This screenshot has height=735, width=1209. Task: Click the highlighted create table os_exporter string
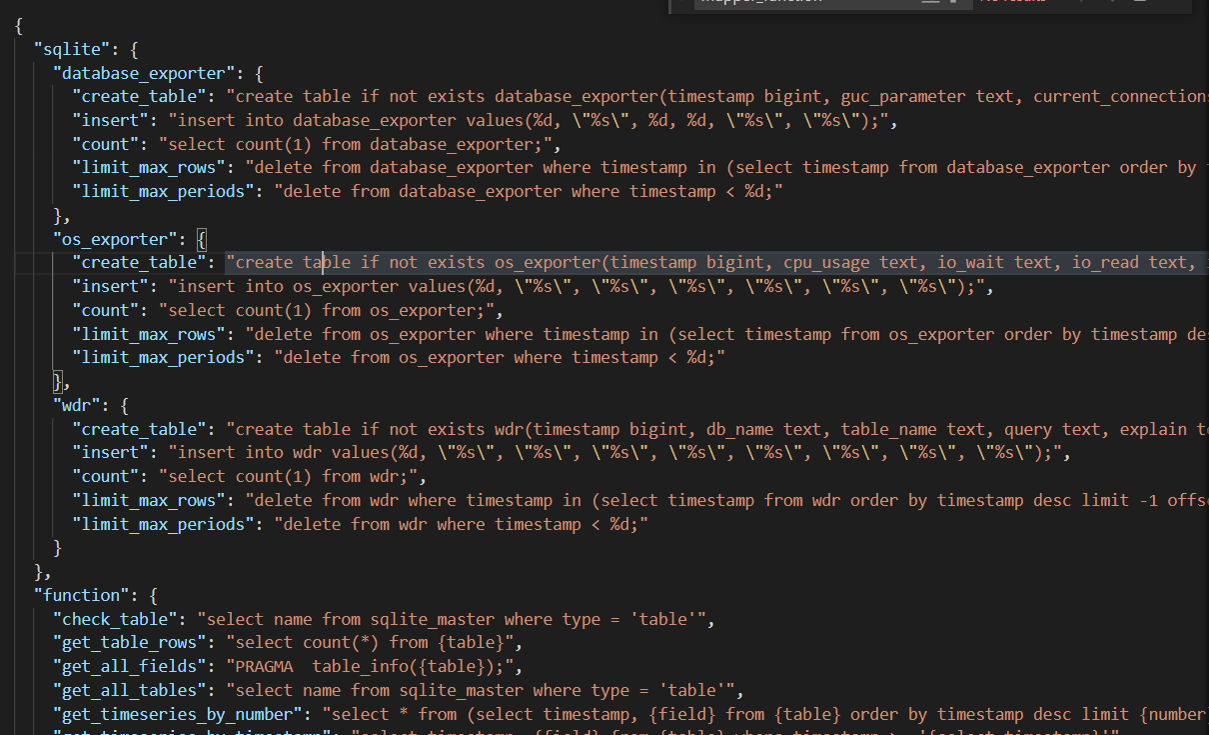tap(717, 262)
